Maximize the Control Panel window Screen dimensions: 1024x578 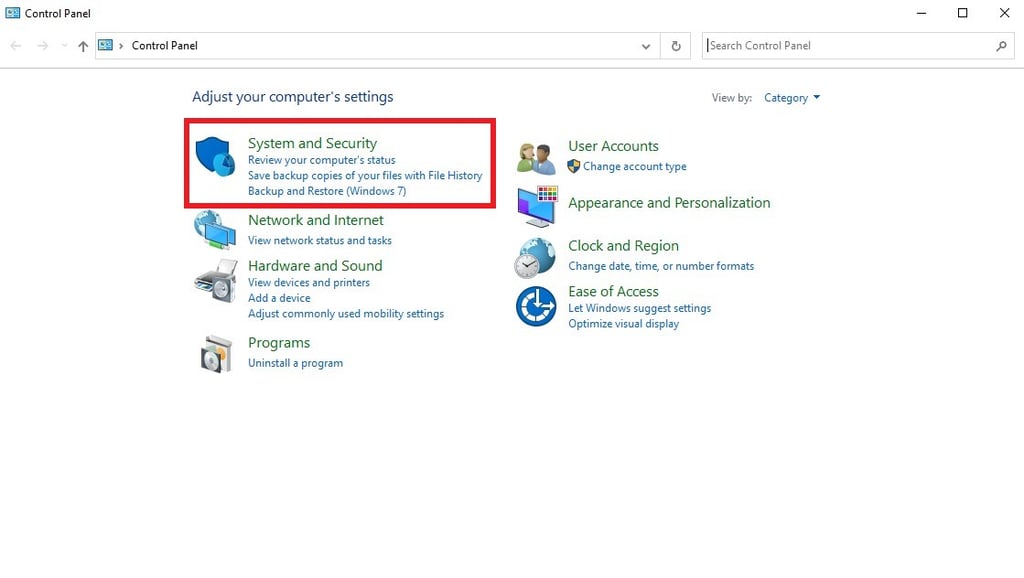pyautogui.click(x=963, y=13)
